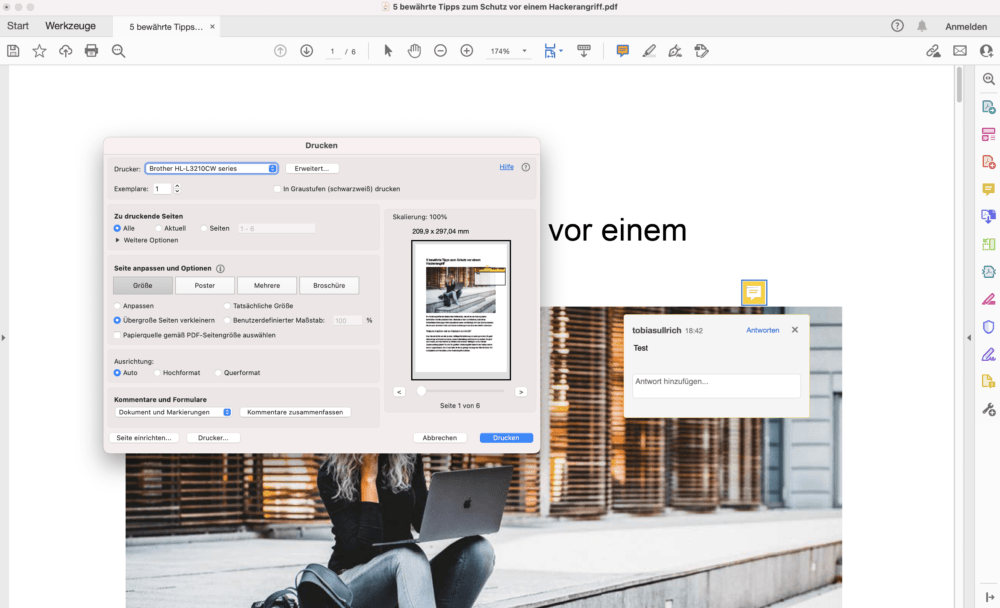Click the Hilfe link
Image resolution: width=1000 pixels, height=608 pixels.
(506, 167)
